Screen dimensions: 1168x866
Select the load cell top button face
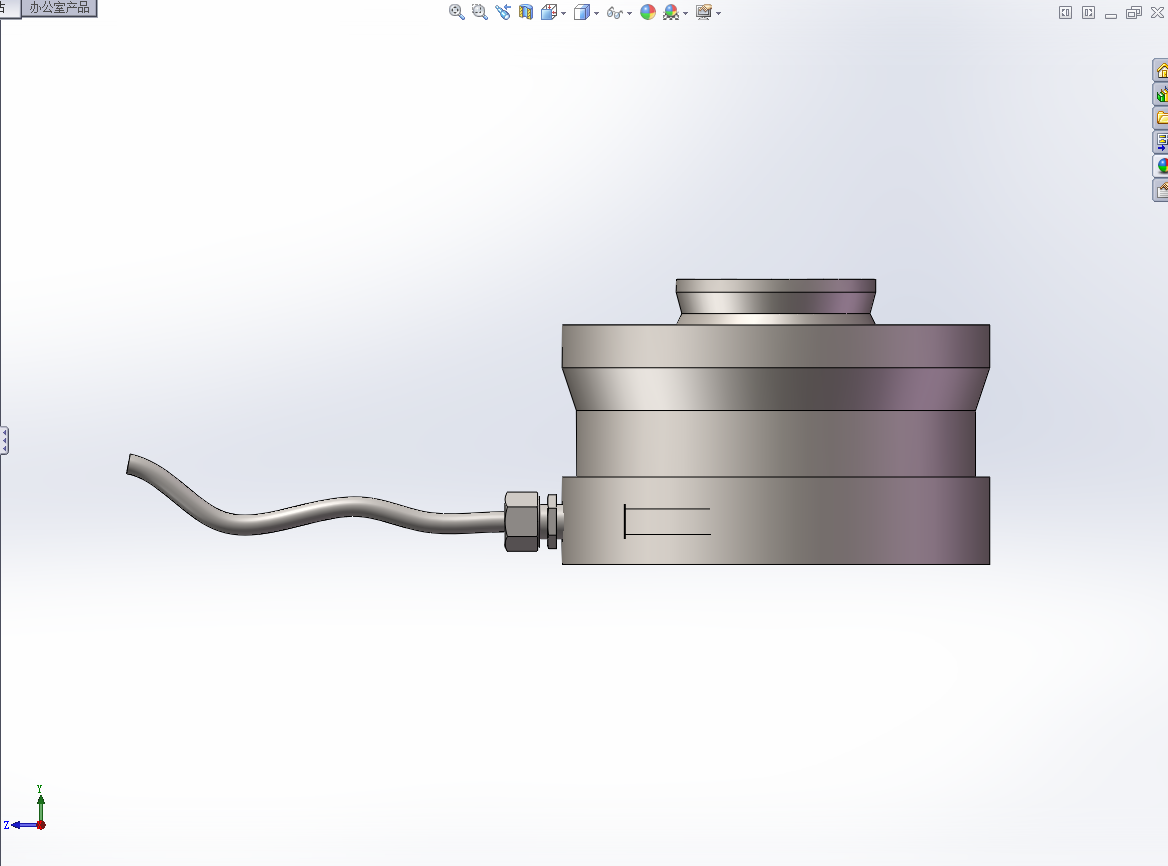pyautogui.click(x=775, y=286)
